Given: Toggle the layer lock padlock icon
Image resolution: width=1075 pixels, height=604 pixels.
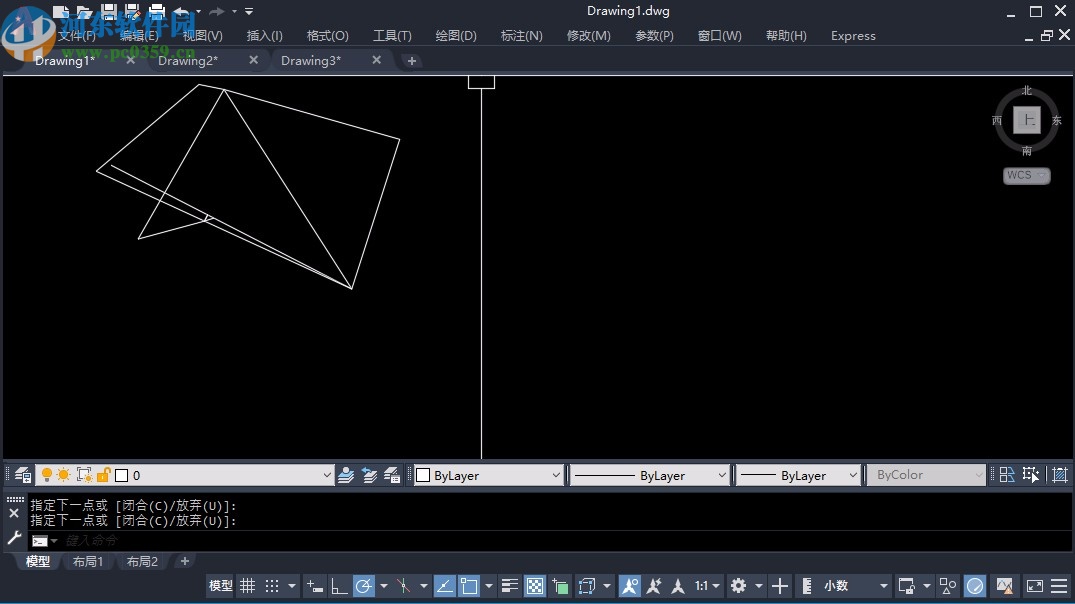Looking at the screenshot, I should tap(104, 475).
